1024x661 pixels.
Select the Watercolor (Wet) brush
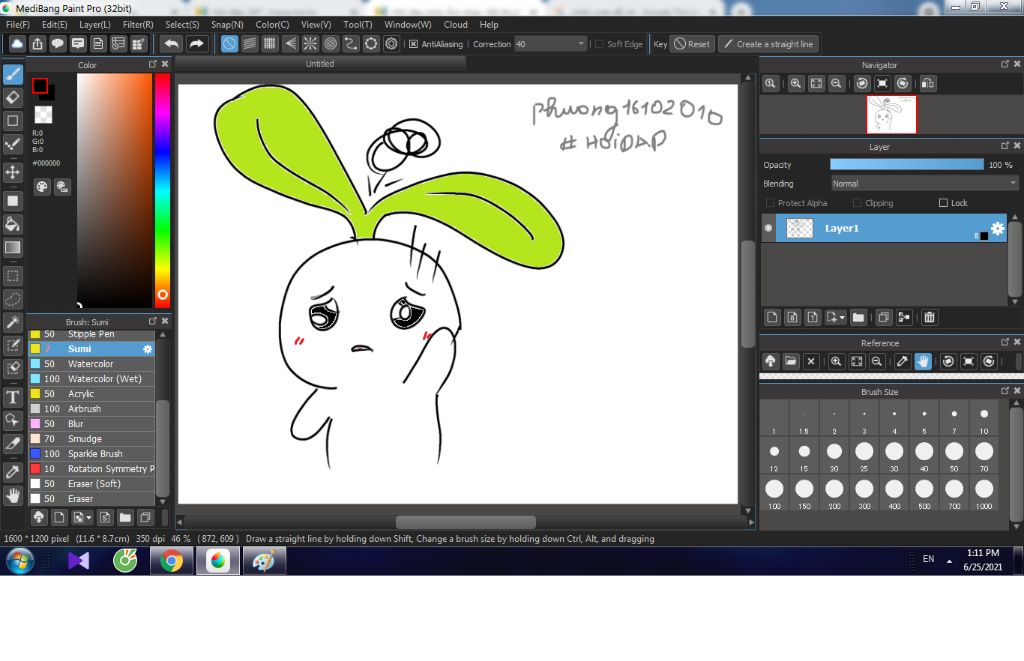click(x=104, y=379)
